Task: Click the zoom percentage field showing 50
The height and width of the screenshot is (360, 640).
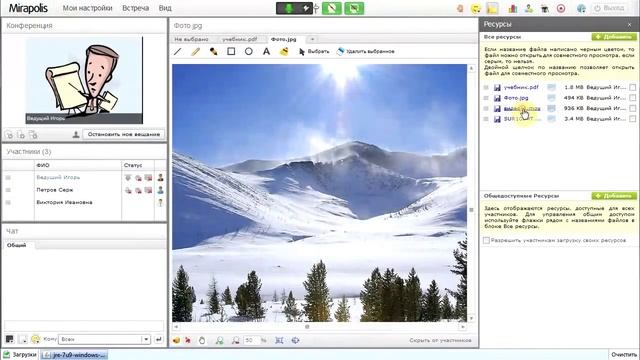Action: (251, 340)
